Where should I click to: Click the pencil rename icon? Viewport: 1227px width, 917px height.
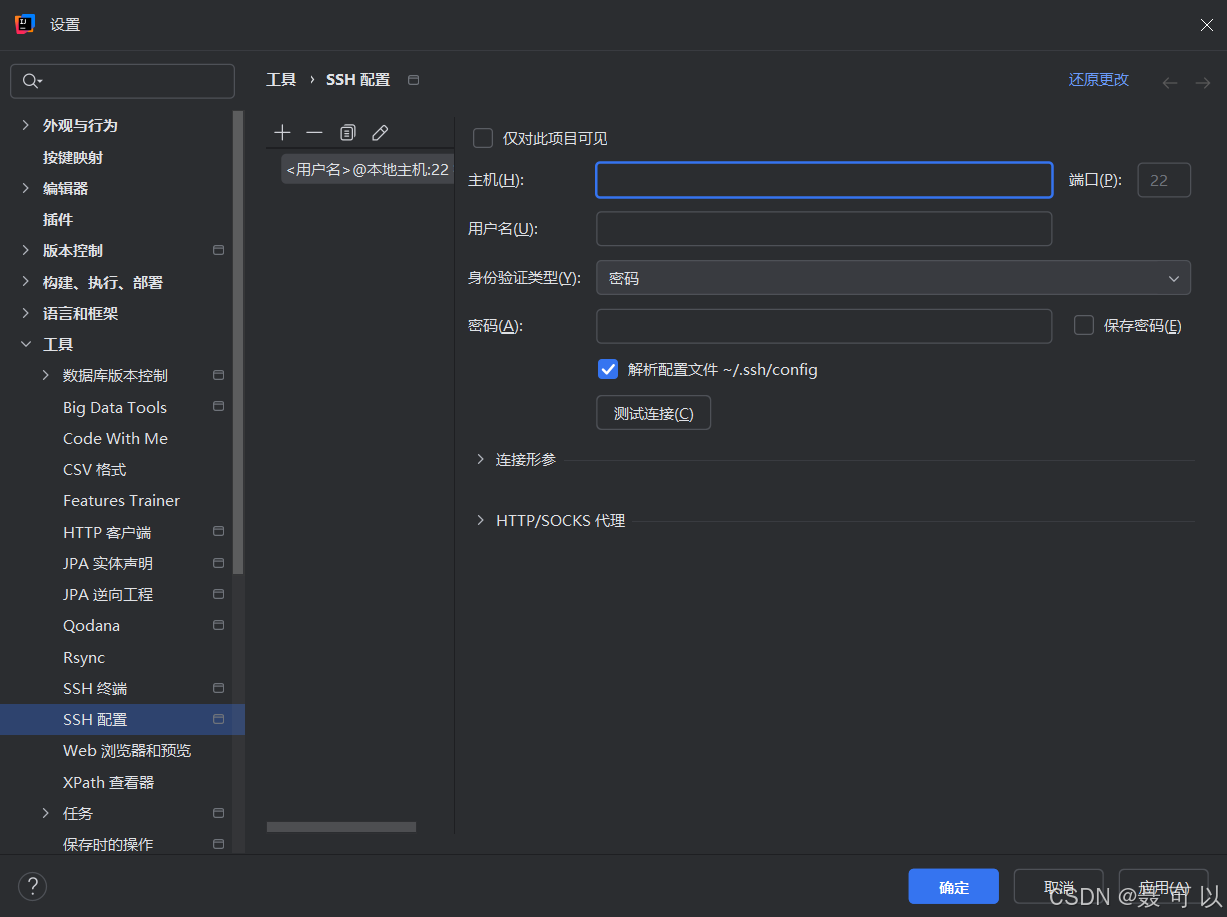tap(380, 133)
